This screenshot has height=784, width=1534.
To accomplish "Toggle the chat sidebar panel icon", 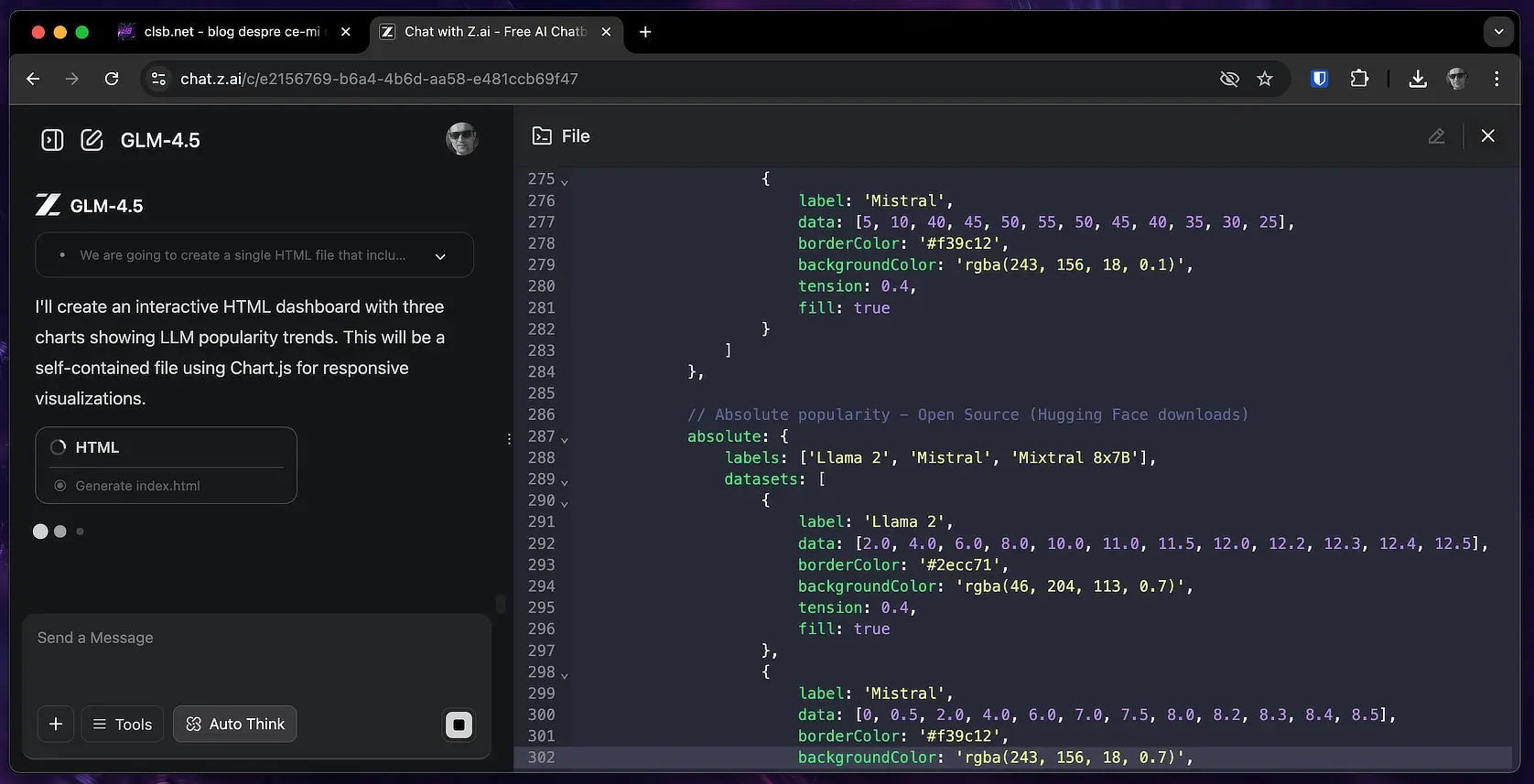I will coord(52,140).
